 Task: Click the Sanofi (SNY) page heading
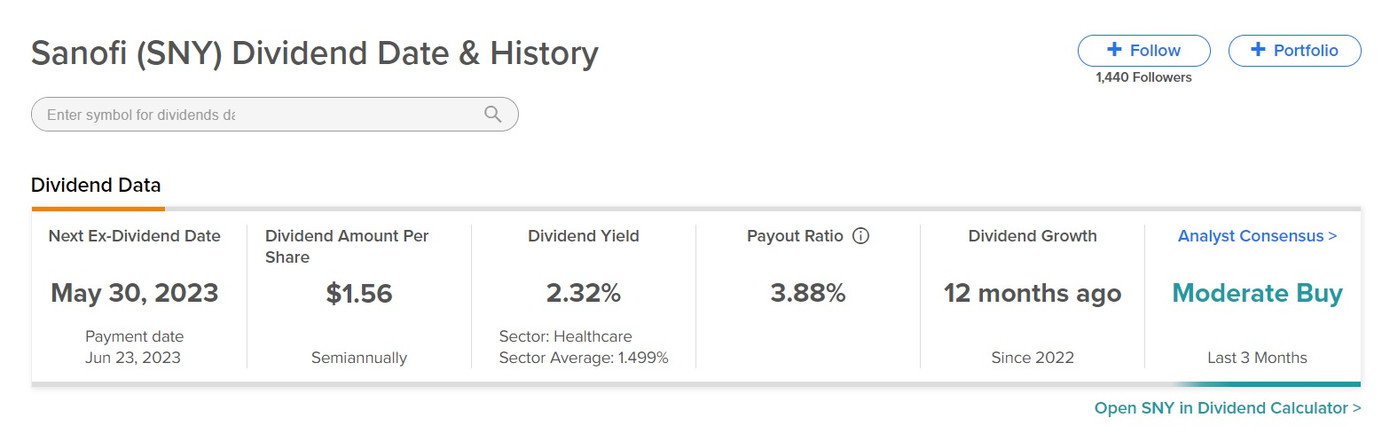pyautogui.click(x=314, y=53)
